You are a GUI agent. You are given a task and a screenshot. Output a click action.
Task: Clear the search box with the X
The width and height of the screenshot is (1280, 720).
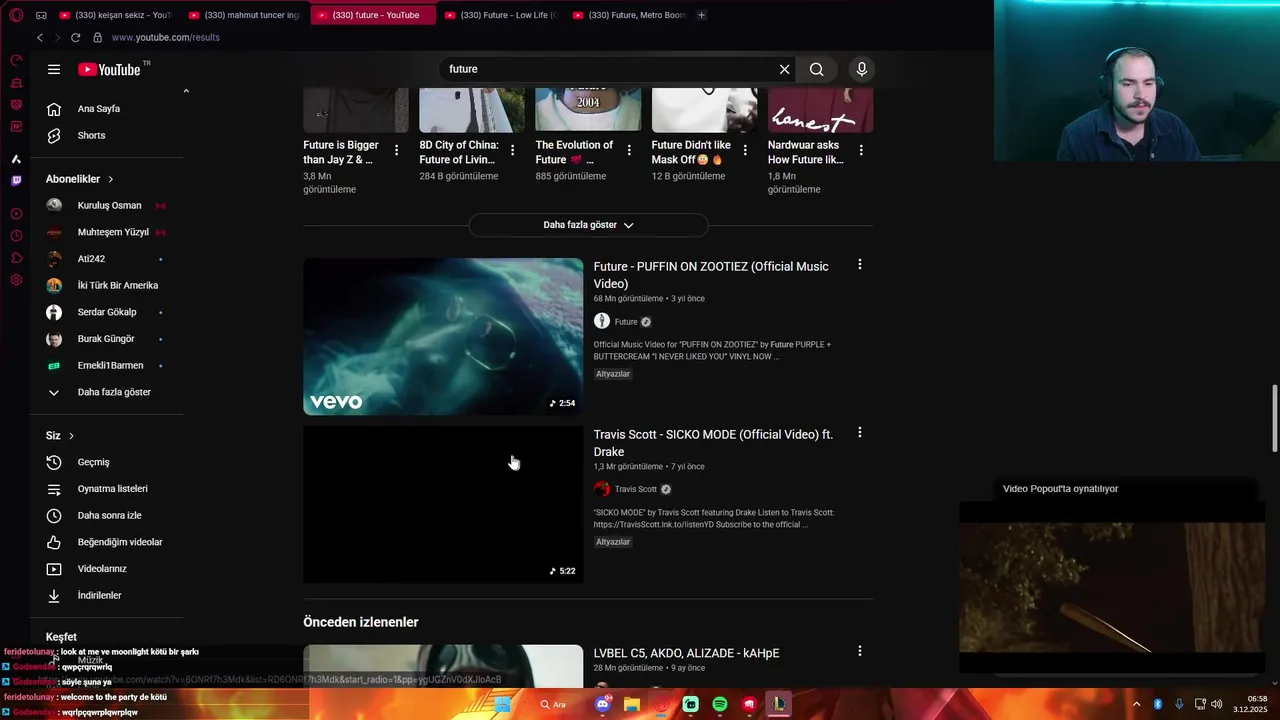pyautogui.click(x=785, y=69)
